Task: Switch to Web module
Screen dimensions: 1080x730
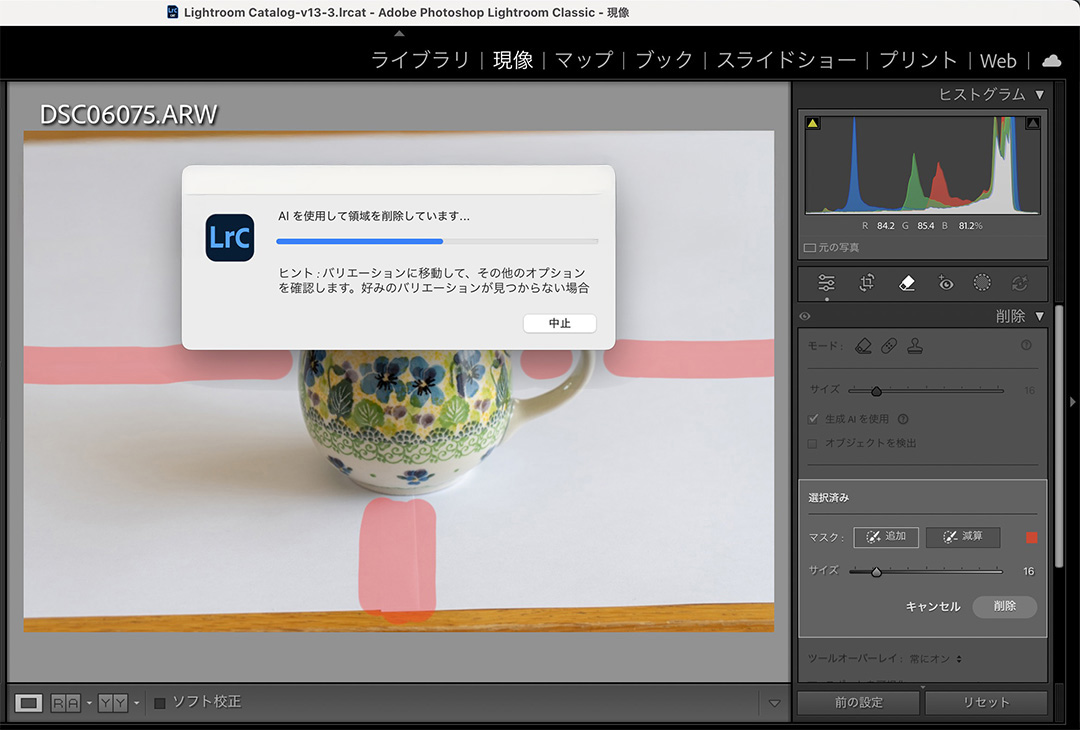Action: click(998, 61)
